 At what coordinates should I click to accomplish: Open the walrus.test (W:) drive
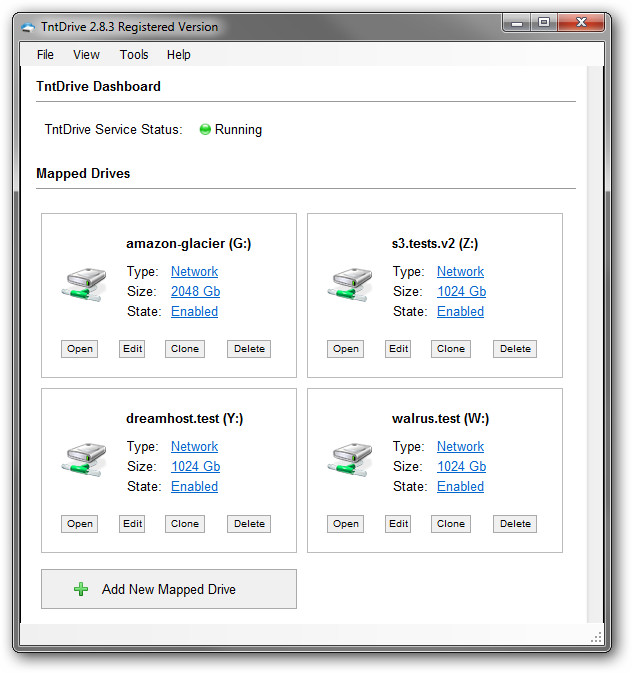tap(346, 524)
